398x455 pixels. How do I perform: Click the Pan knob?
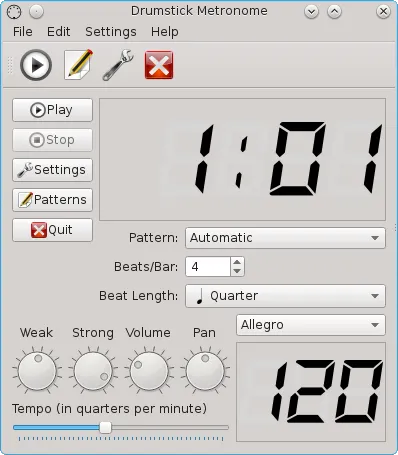coord(205,371)
